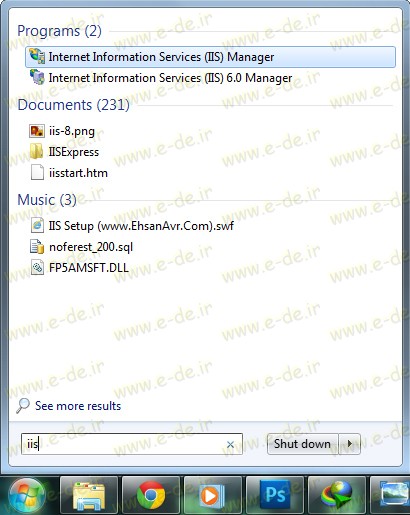Open noferest_200.sql file

coord(91,247)
